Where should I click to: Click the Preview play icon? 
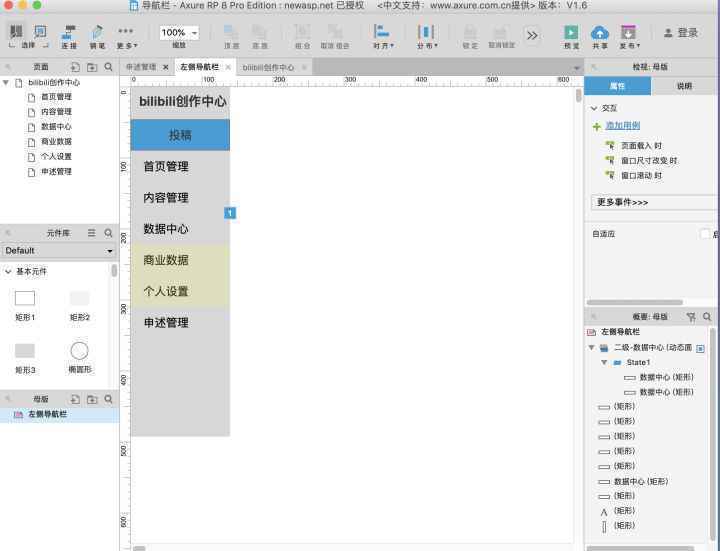pos(571,33)
